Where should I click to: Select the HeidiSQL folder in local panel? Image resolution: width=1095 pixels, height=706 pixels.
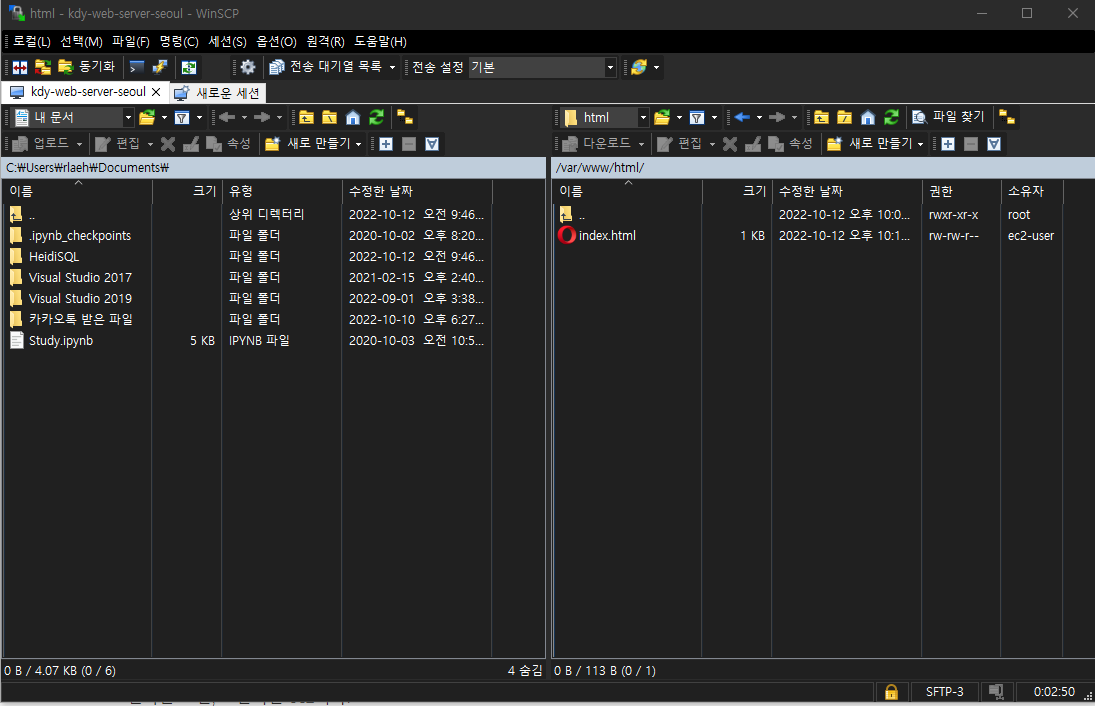54,257
